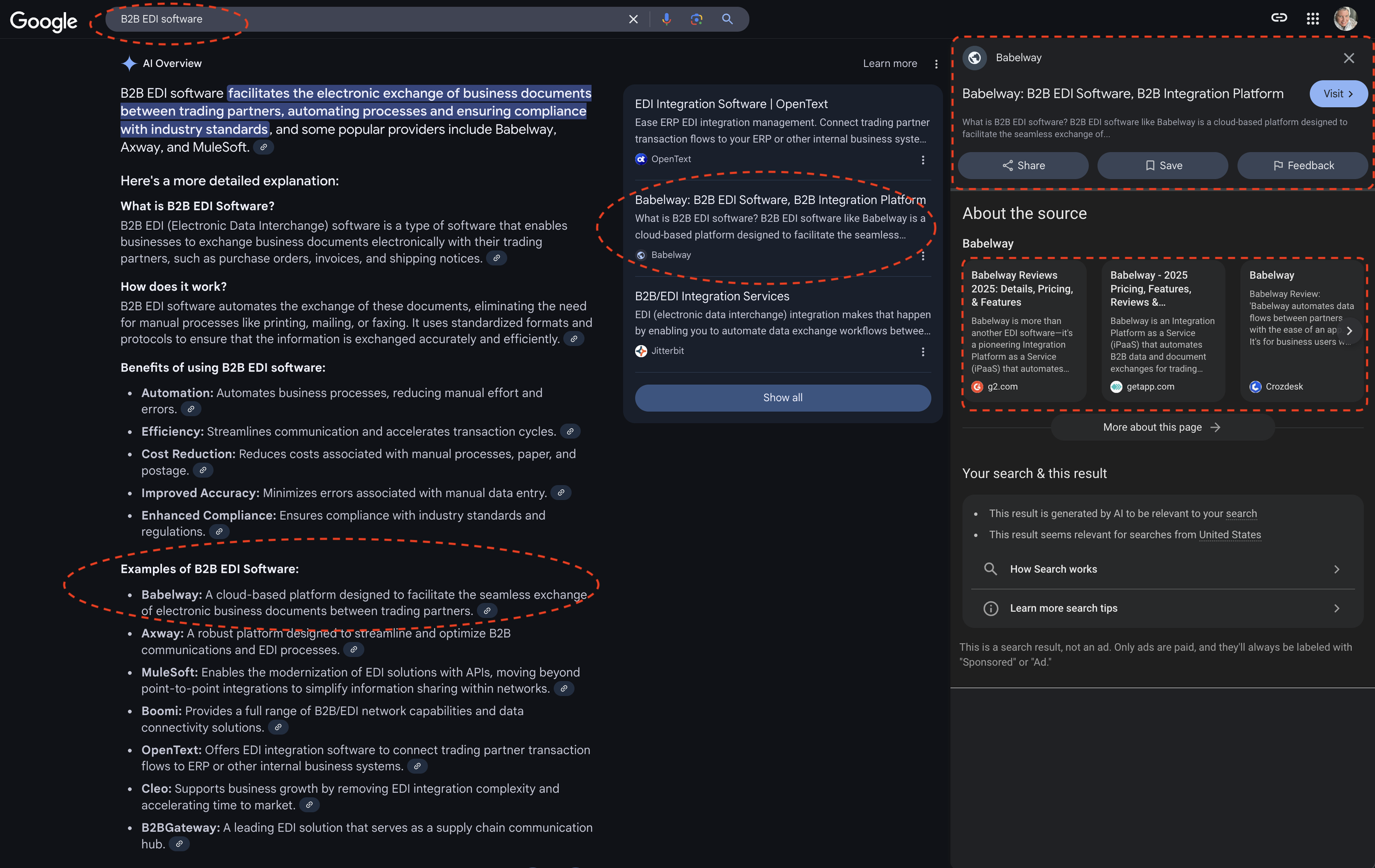Open the AI Overview three-dot options menu

pos(936,64)
